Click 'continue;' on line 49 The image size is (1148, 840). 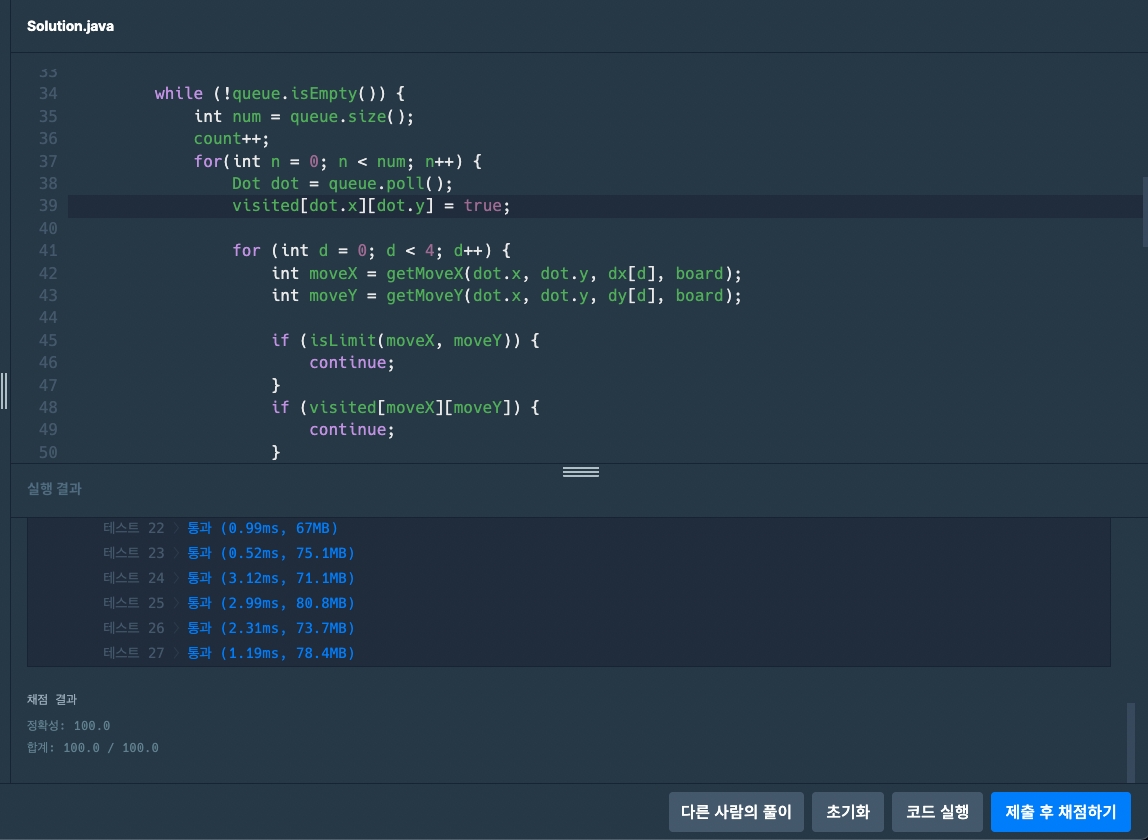tap(351, 430)
